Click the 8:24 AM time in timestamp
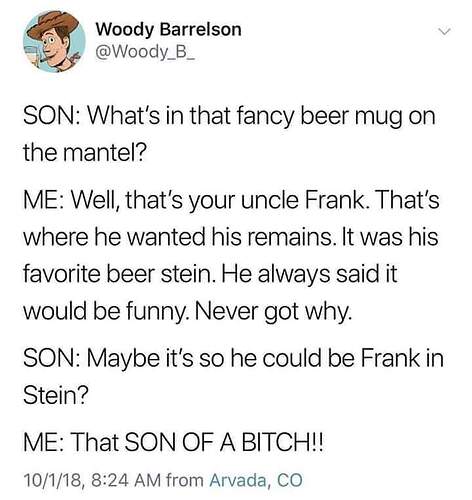Viewport: 472px width, 500px height. (x=126, y=480)
